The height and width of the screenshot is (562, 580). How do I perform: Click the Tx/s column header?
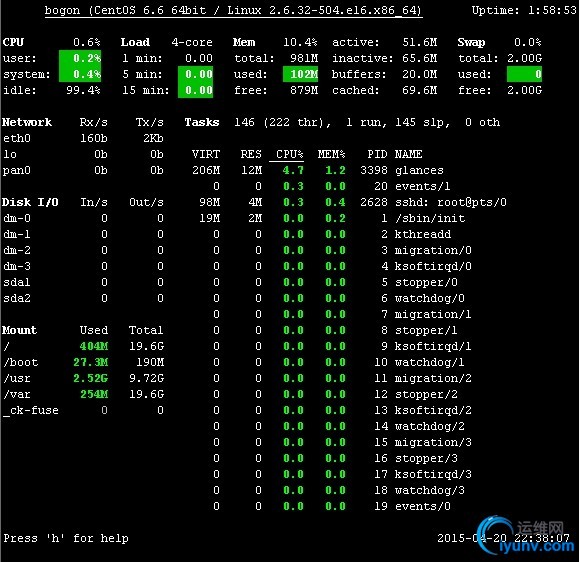pyautogui.click(x=149, y=122)
